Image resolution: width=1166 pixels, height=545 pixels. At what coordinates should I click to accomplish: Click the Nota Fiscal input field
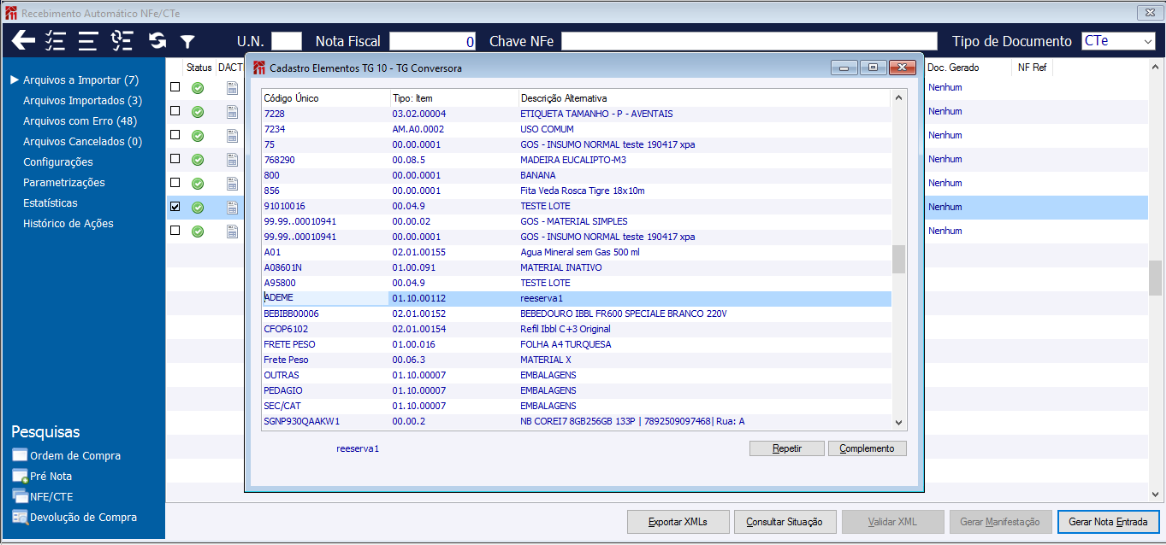433,41
